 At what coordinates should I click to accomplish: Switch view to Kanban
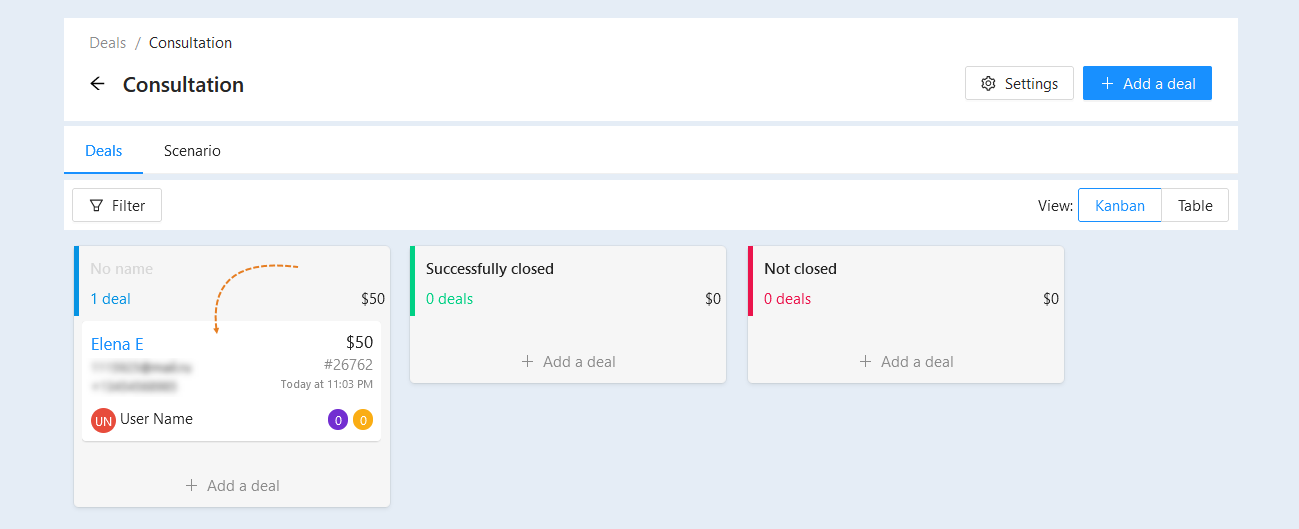pyautogui.click(x=1119, y=205)
